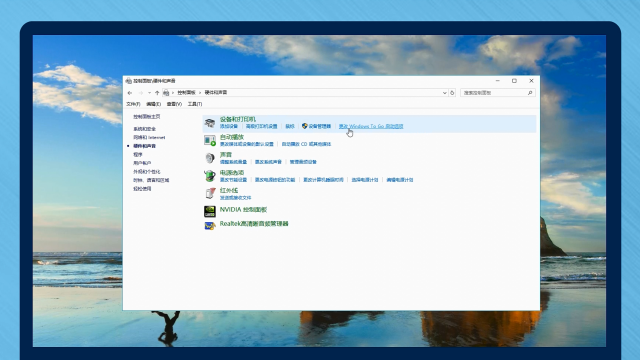Select 轻松使用 in sidebar

(x=142, y=189)
